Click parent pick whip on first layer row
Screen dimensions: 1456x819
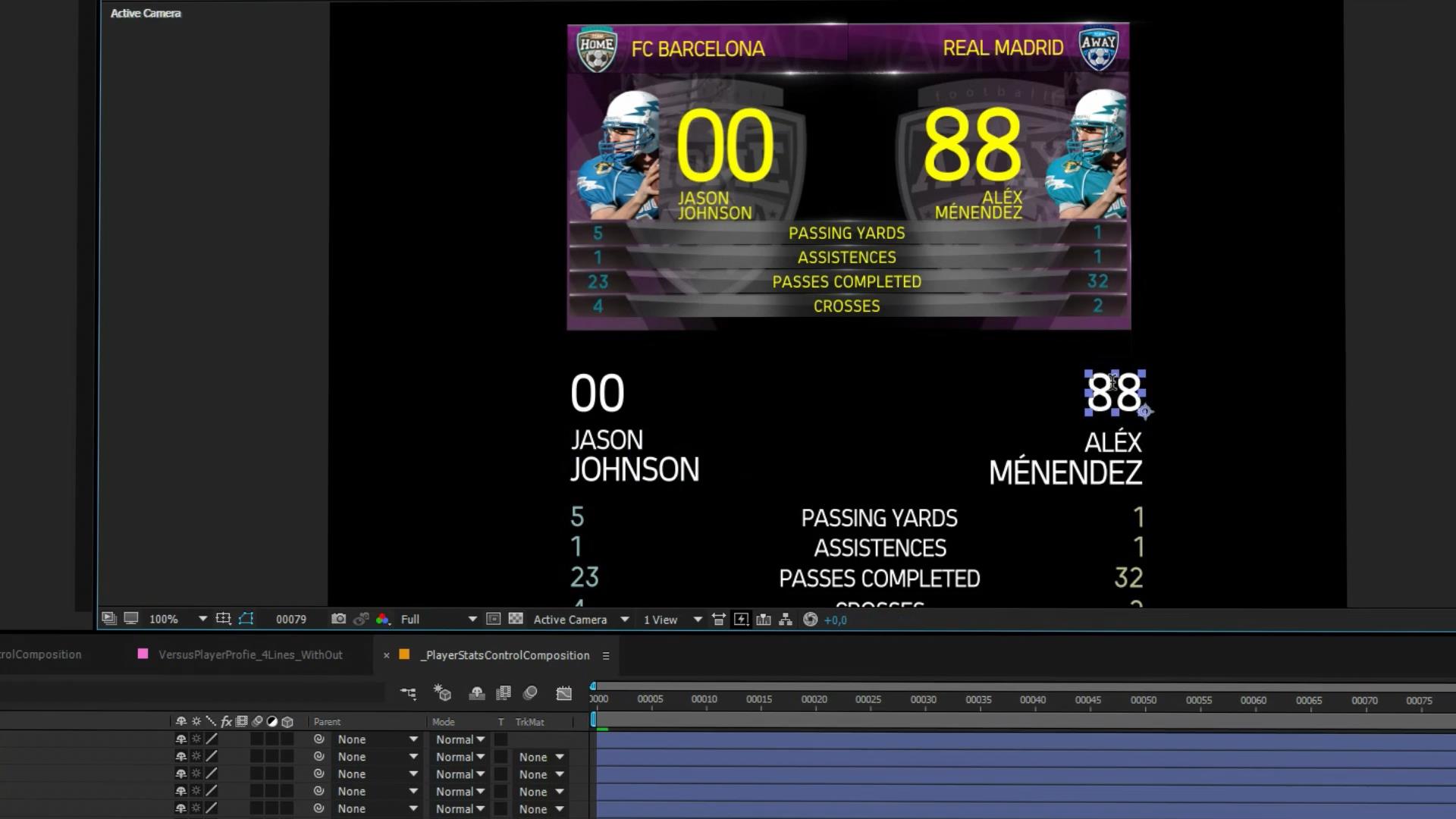coord(318,739)
